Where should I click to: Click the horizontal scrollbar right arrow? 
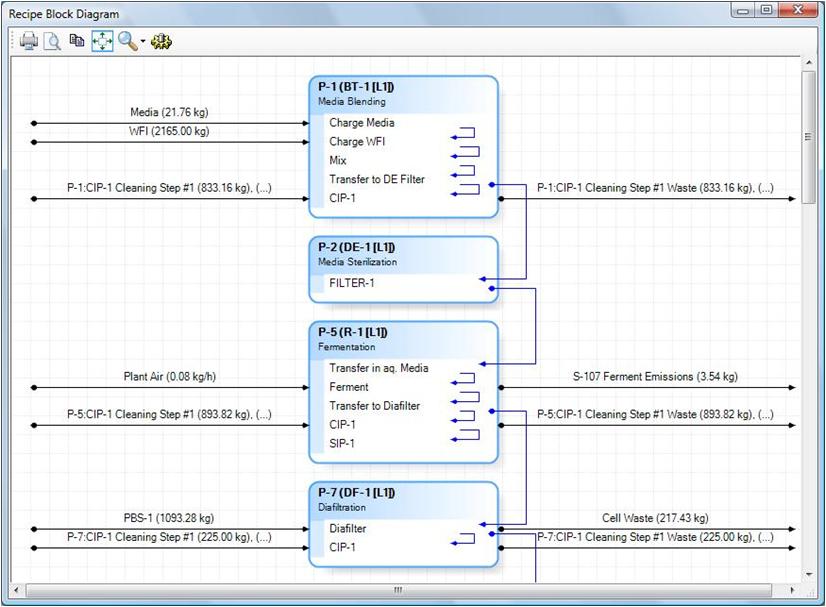pyautogui.click(x=792, y=589)
